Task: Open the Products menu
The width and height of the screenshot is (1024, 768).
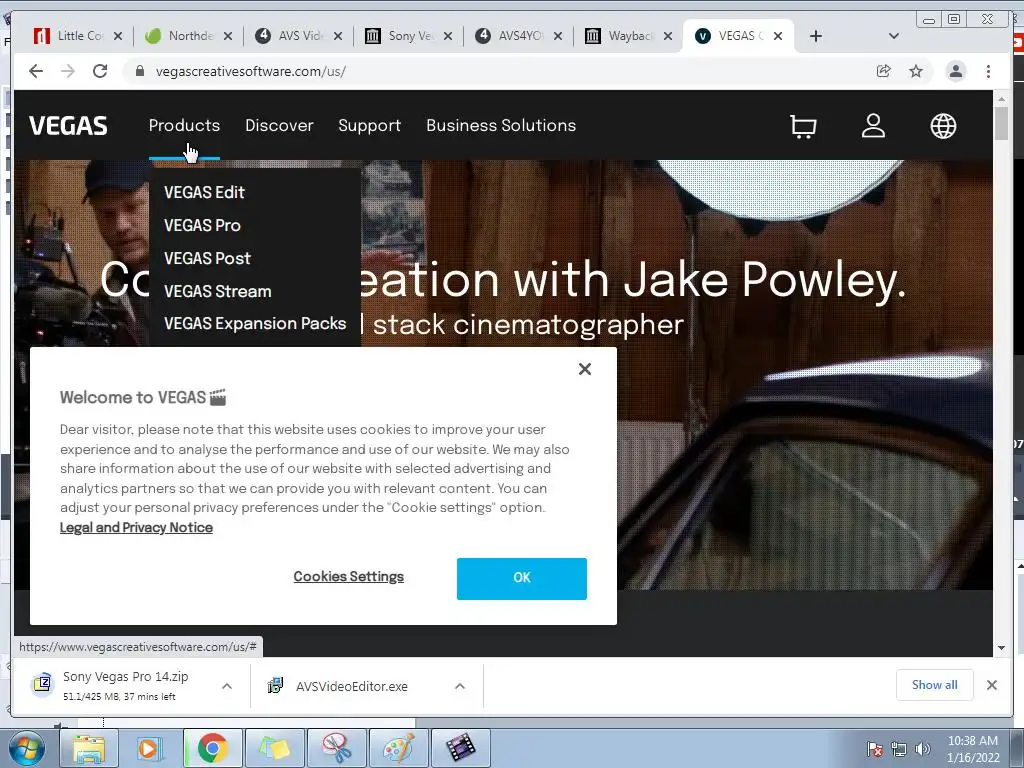Action: (x=184, y=125)
